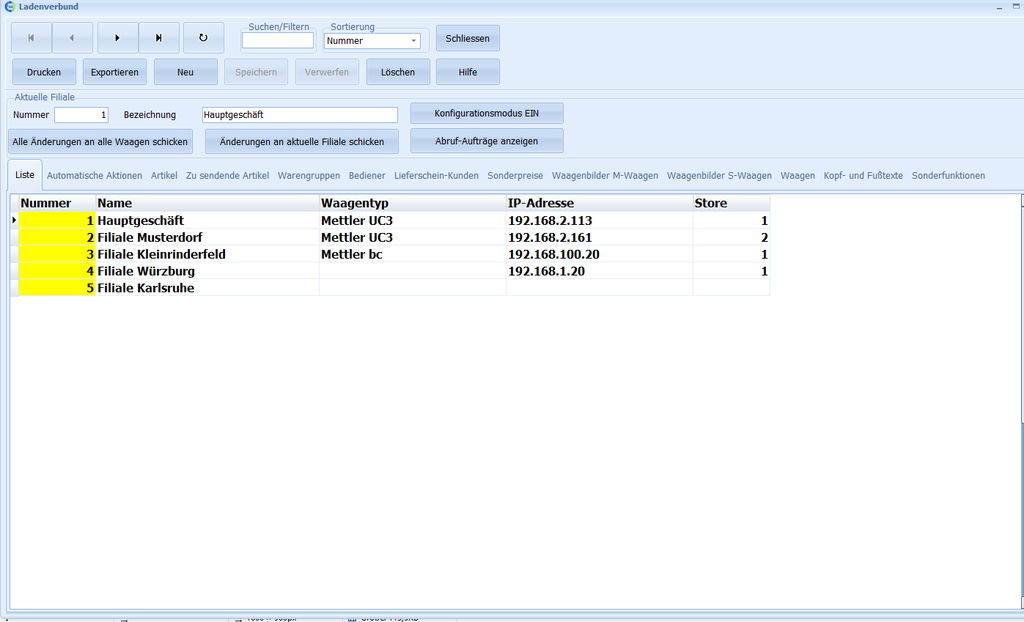The image size is (1024, 622).
Task: Click the Löschen button
Action: point(397,72)
